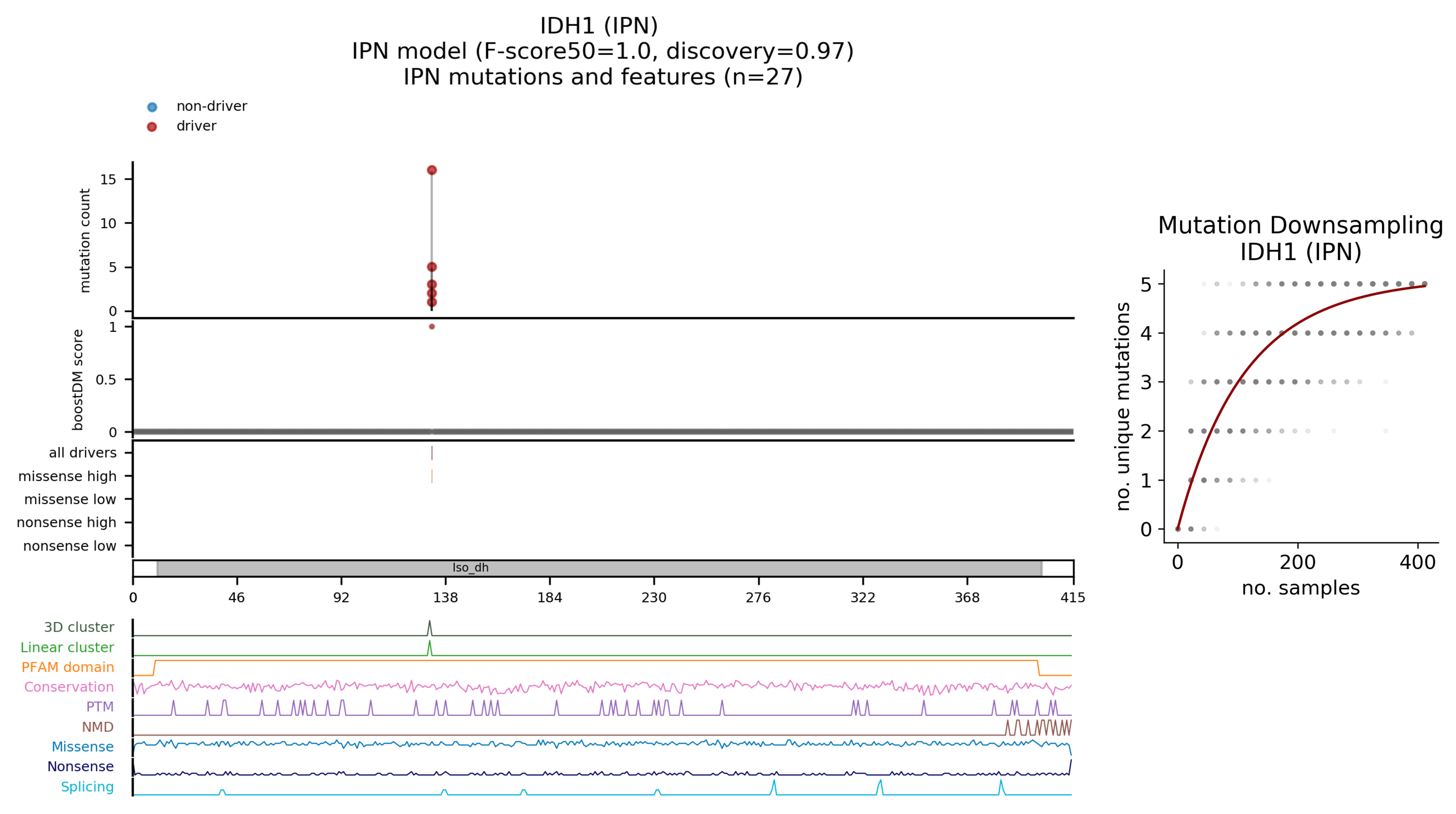Click the Conservation track label

[69, 687]
